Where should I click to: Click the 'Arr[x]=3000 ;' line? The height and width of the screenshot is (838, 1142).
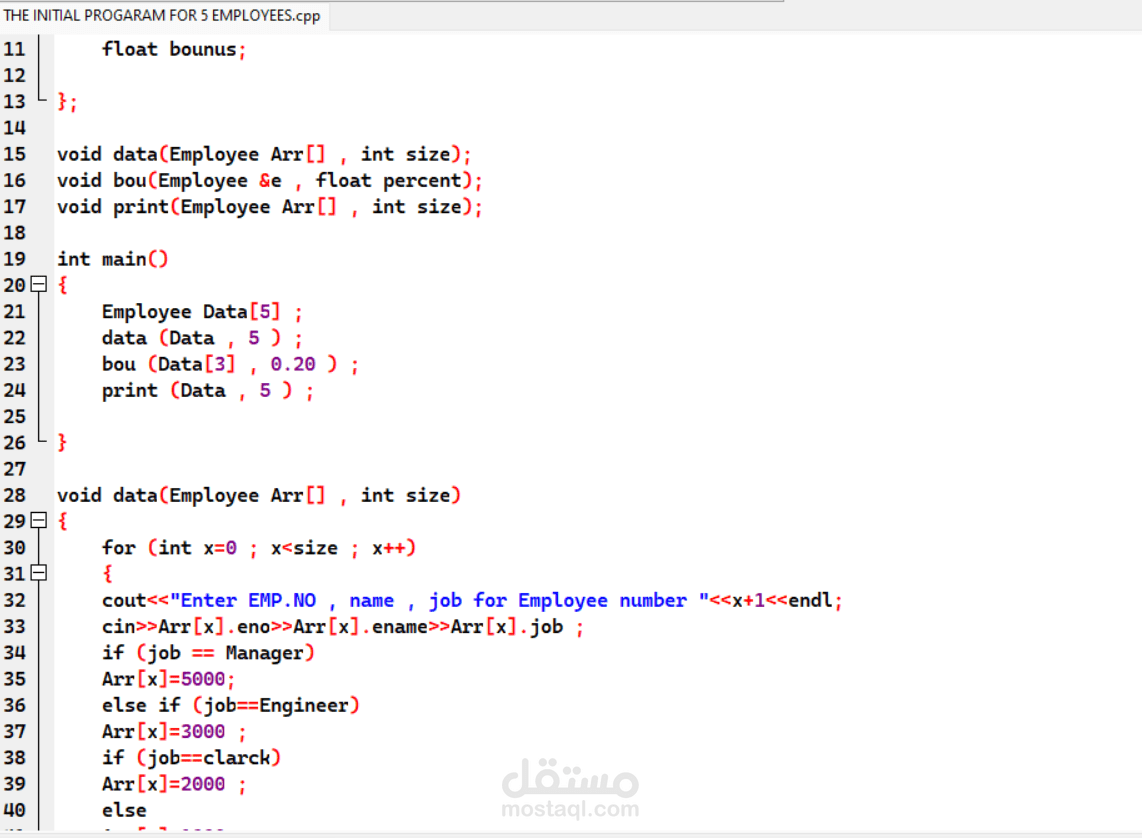pos(174,731)
